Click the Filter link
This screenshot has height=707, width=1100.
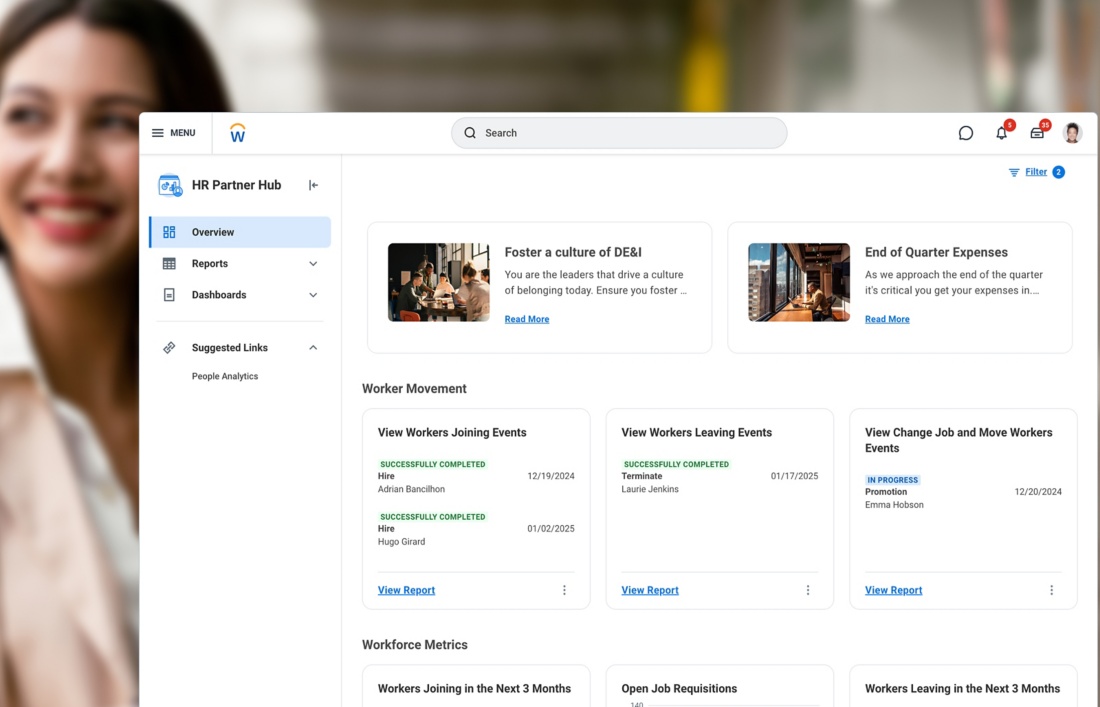coord(1035,172)
